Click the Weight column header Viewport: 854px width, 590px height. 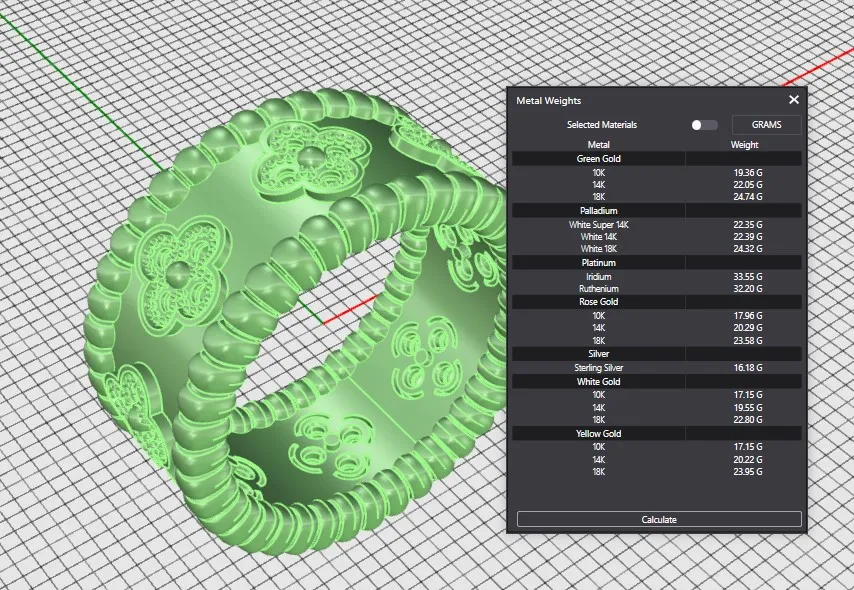point(744,144)
